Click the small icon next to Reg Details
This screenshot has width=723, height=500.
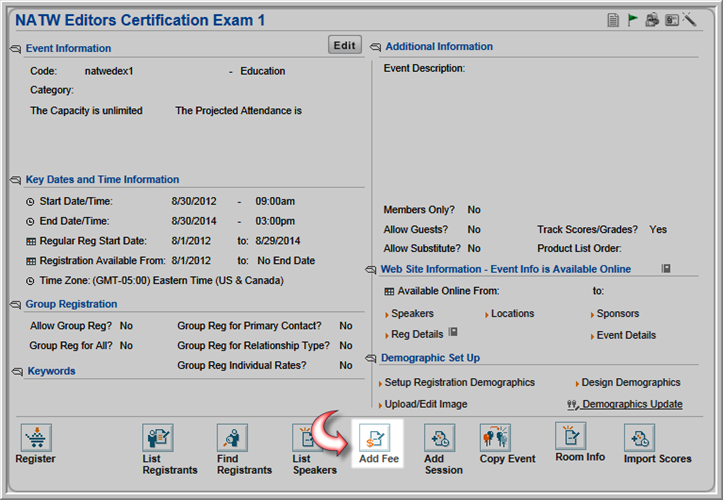click(x=453, y=332)
